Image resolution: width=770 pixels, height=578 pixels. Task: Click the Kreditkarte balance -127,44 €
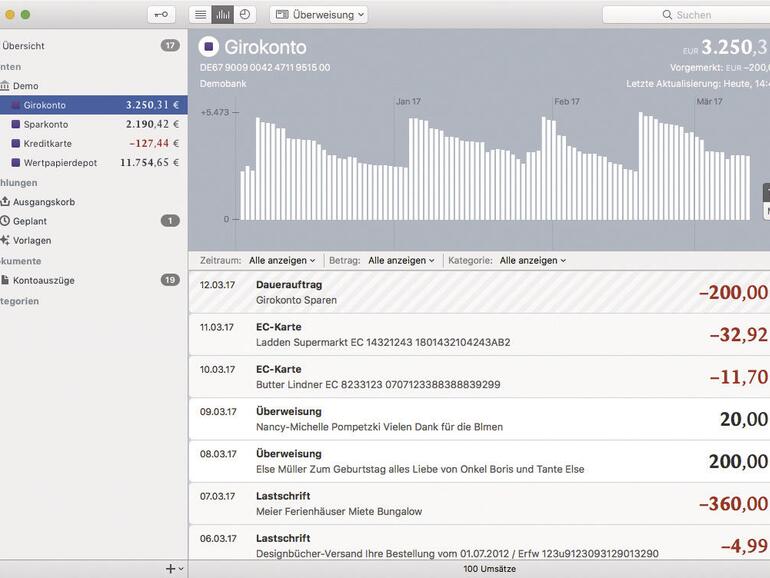pos(154,143)
